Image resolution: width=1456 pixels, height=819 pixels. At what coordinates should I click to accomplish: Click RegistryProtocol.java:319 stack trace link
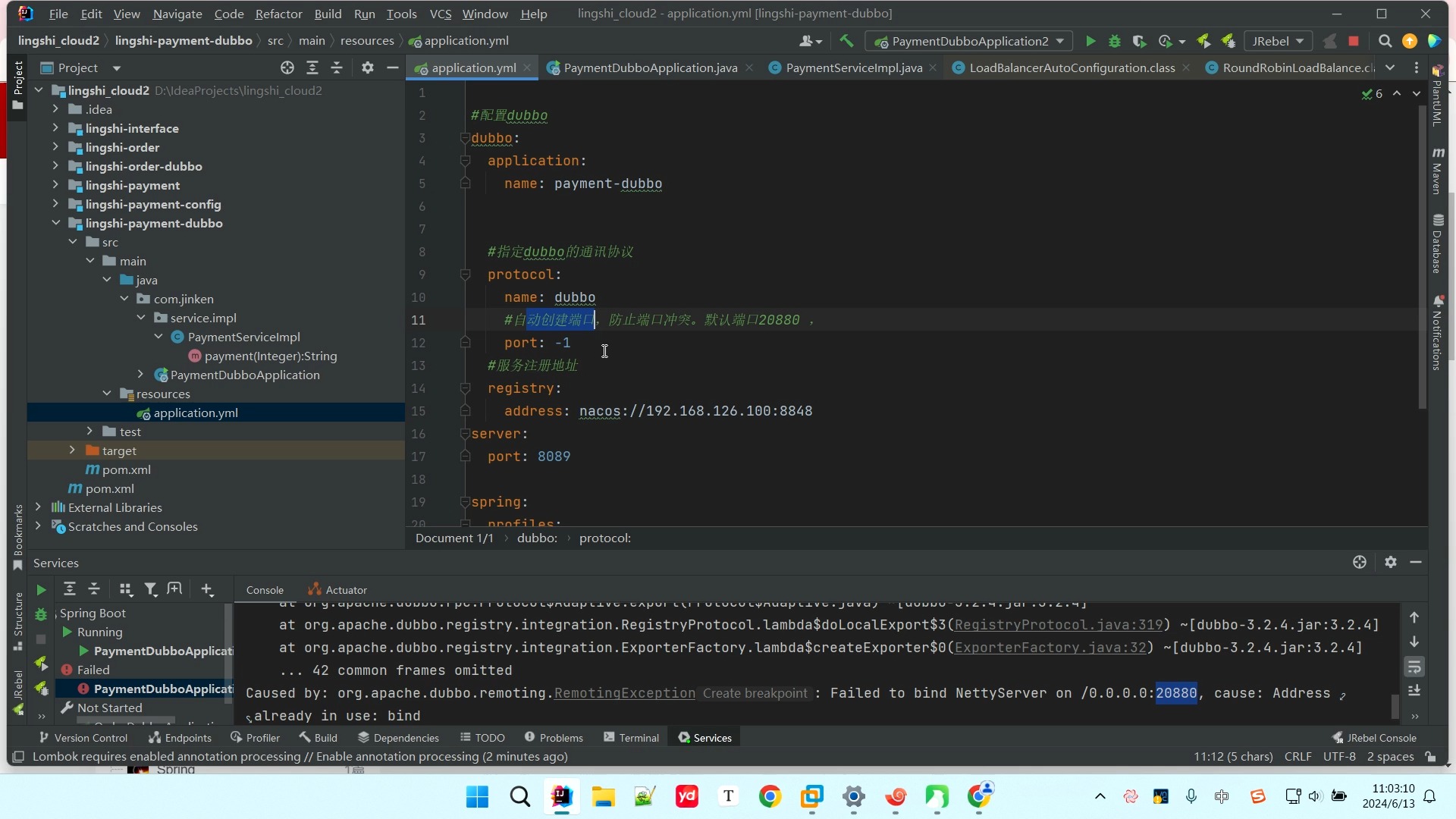point(1058,625)
